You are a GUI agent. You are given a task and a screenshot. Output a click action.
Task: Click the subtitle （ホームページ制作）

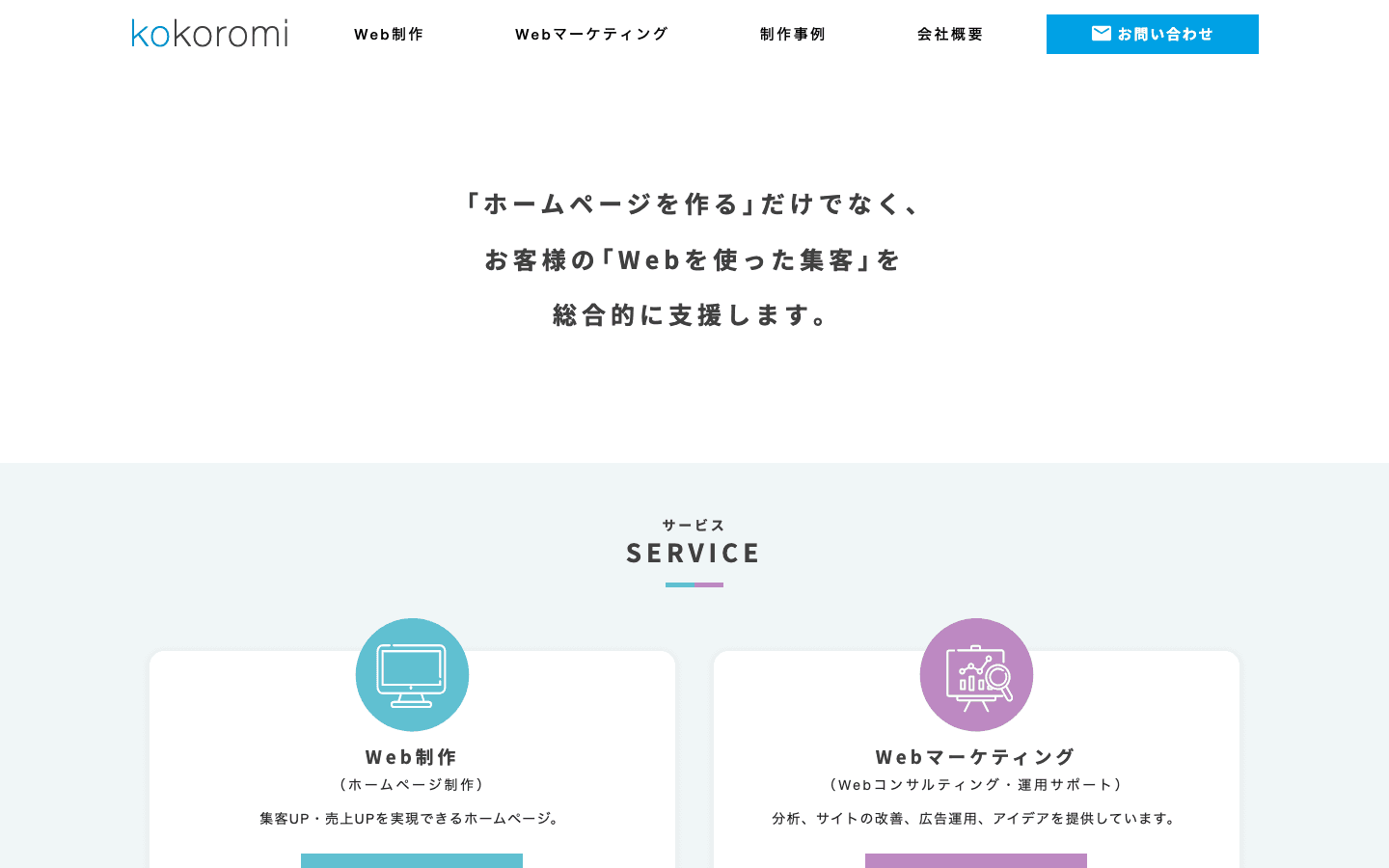[412, 785]
